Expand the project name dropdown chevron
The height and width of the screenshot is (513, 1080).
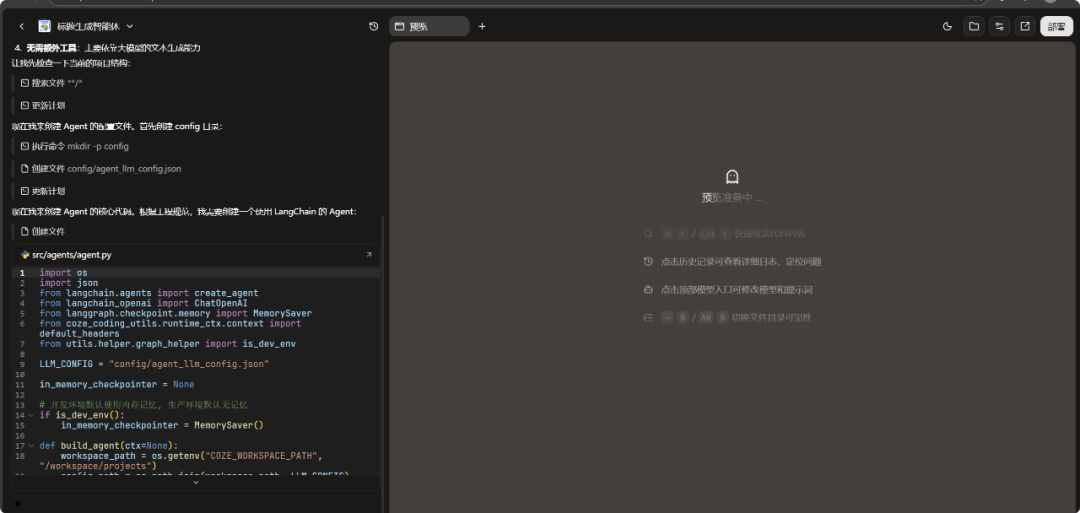pyautogui.click(x=129, y=26)
